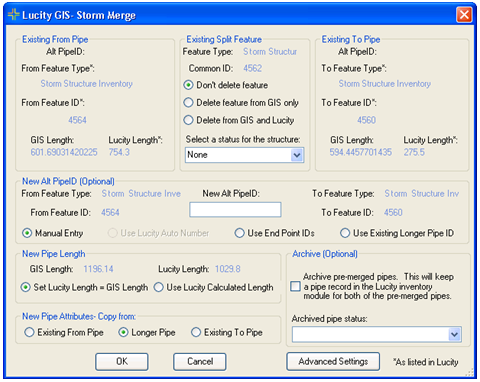Click new Lucity Length value 1029.8
480x382 pixels.
(x=228, y=269)
